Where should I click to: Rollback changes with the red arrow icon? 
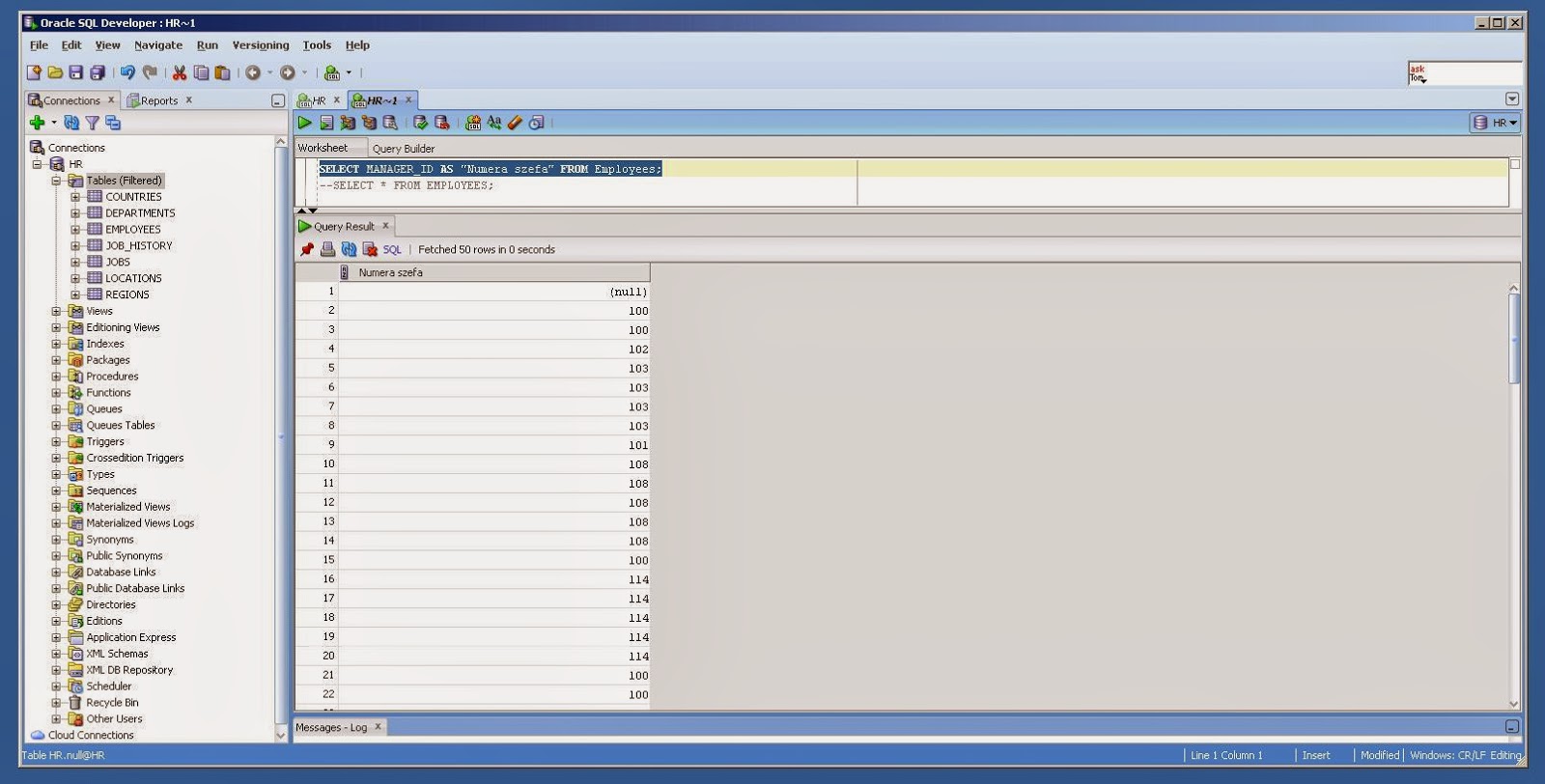[441, 123]
